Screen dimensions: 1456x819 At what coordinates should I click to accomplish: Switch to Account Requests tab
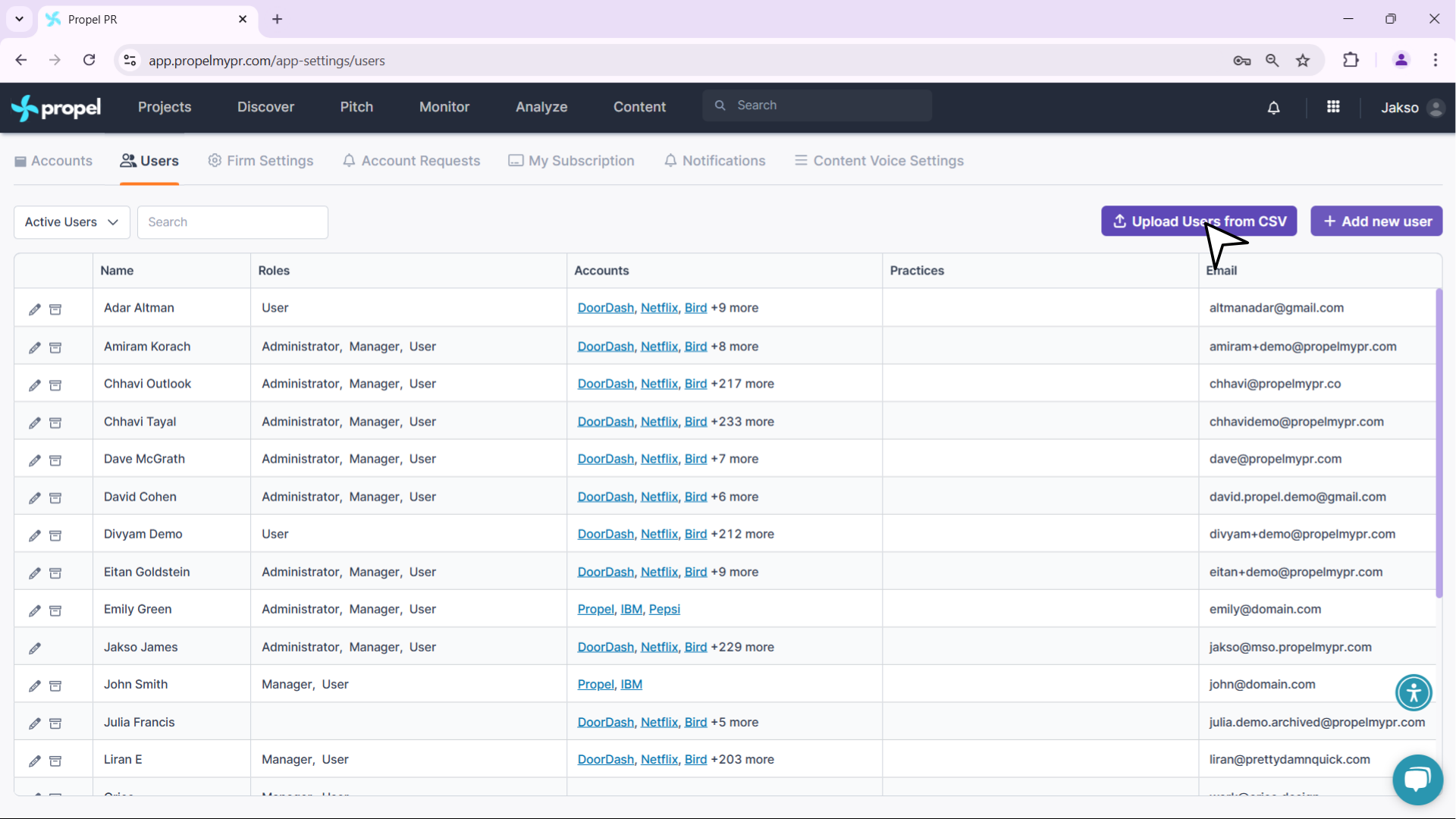point(412,161)
